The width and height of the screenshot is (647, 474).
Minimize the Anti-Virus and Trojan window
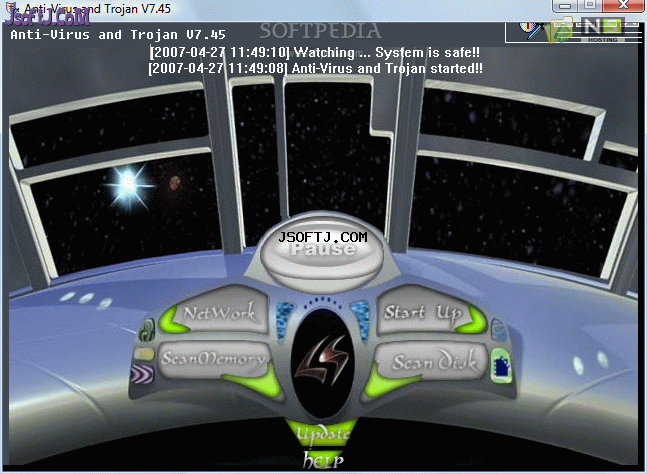[x=564, y=6]
